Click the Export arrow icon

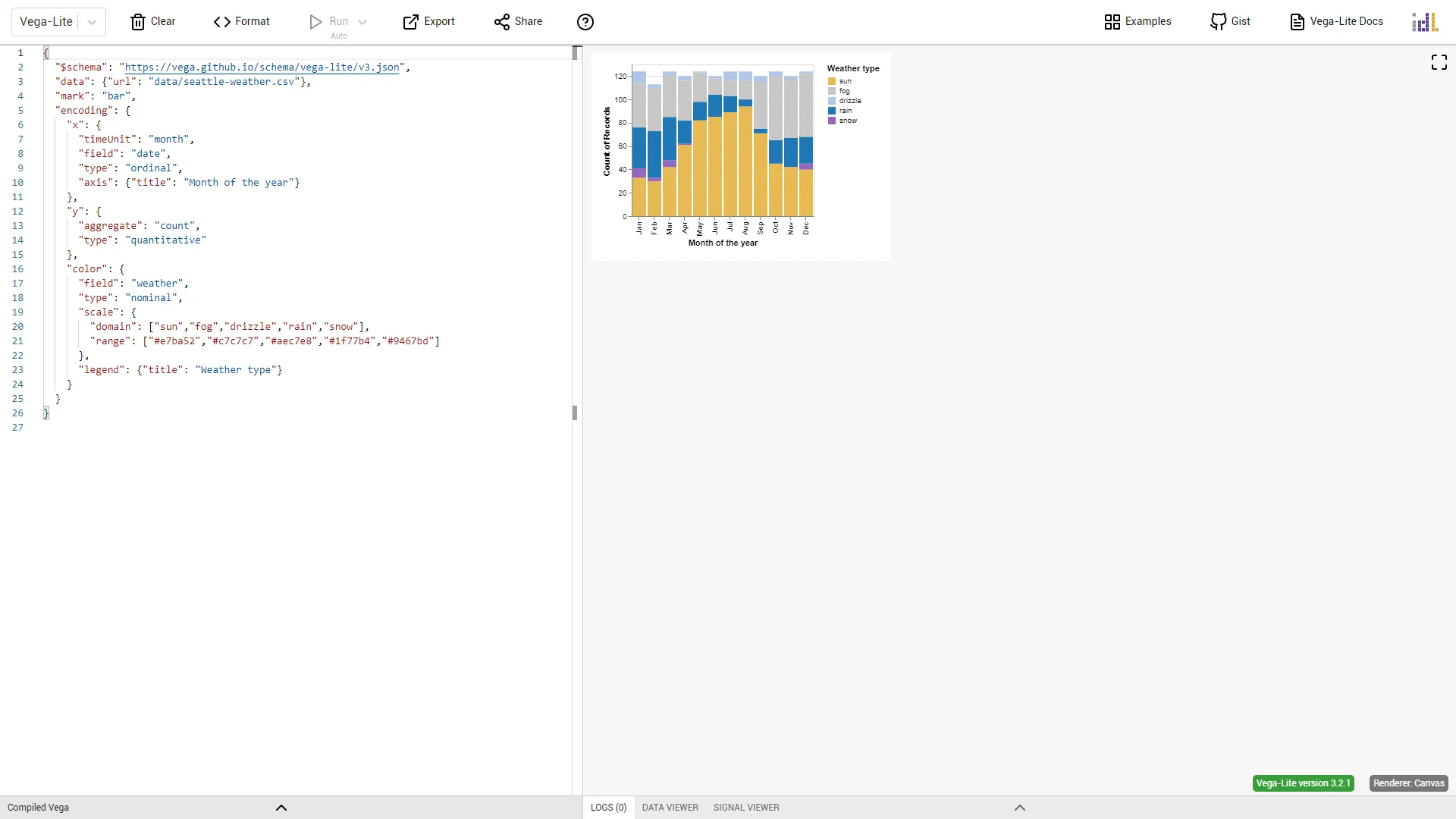point(410,22)
